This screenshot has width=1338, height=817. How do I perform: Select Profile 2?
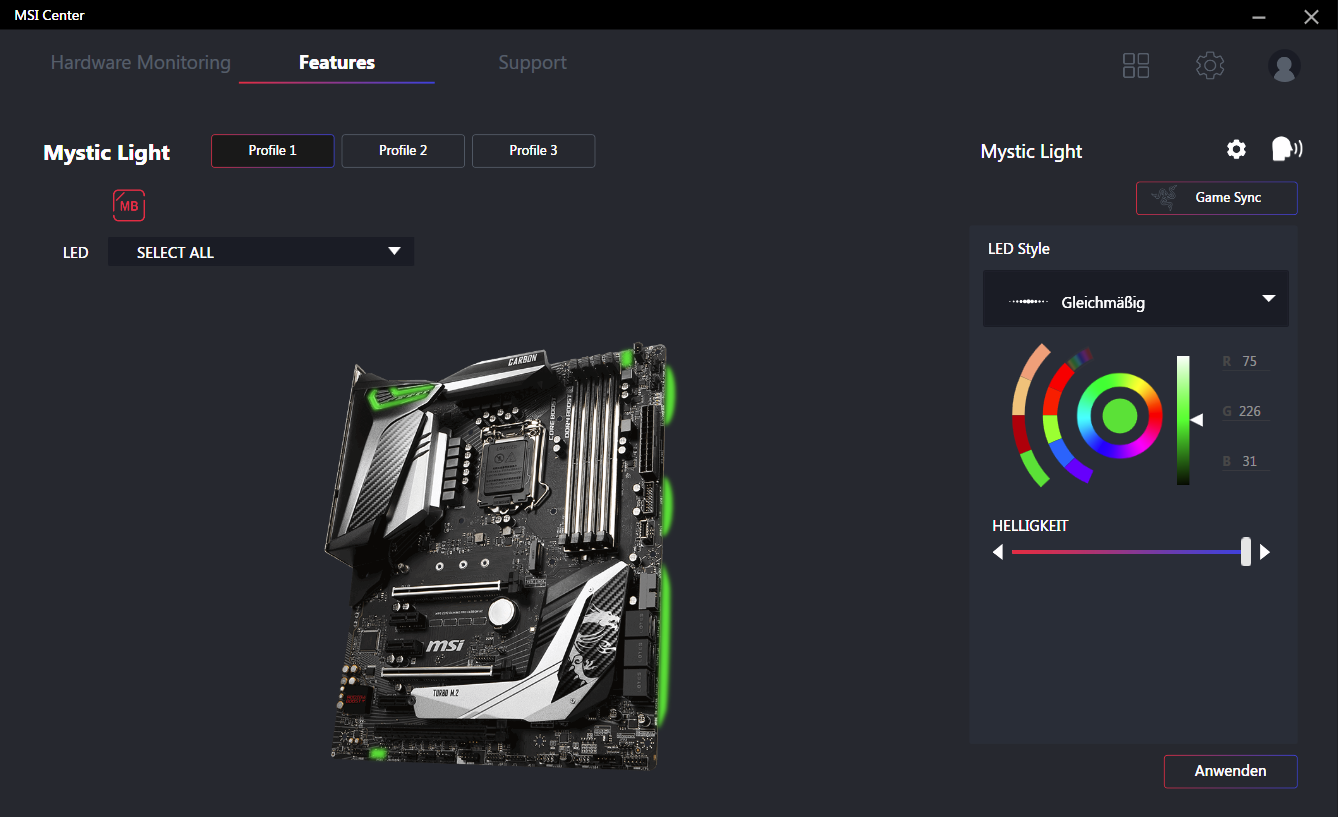pos(403,151)
